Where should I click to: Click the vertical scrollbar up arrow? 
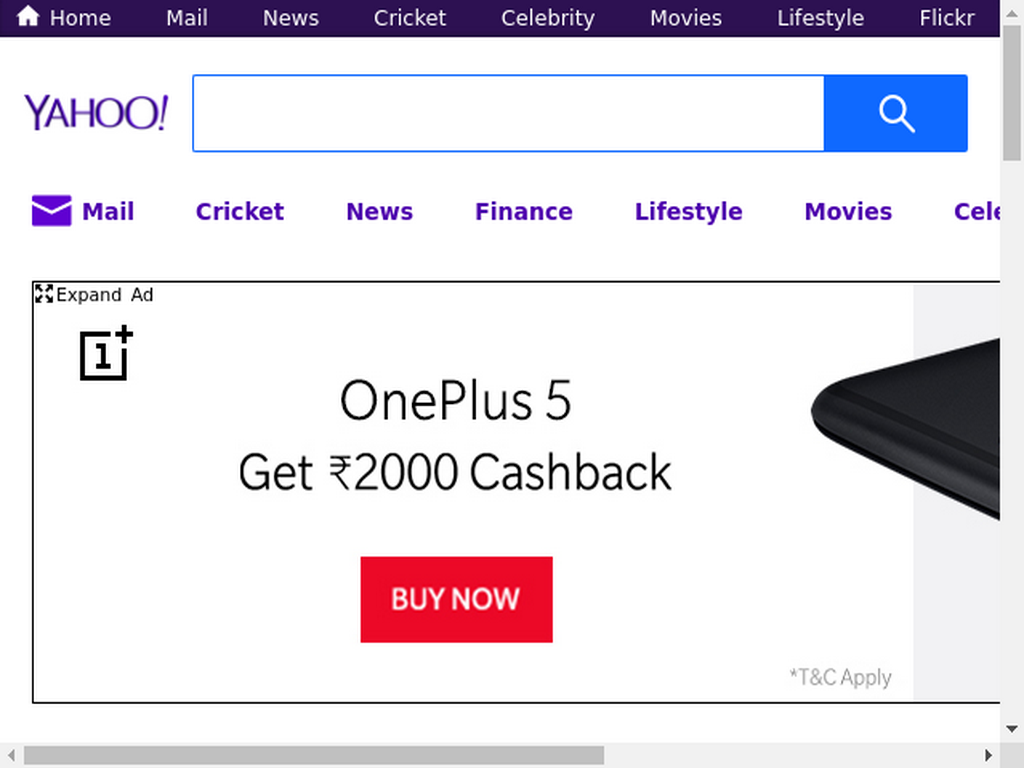pos(1012,13)
